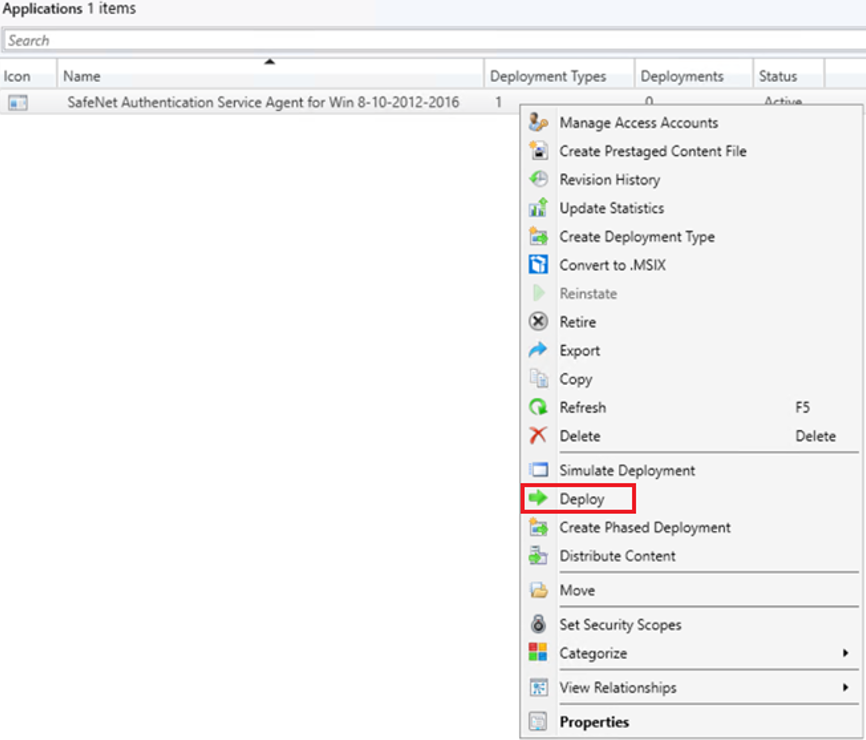Click the red Delete X icon
The height and width of the screenshot is (740, 866).
pyautogui.click(x=538, y=435)
